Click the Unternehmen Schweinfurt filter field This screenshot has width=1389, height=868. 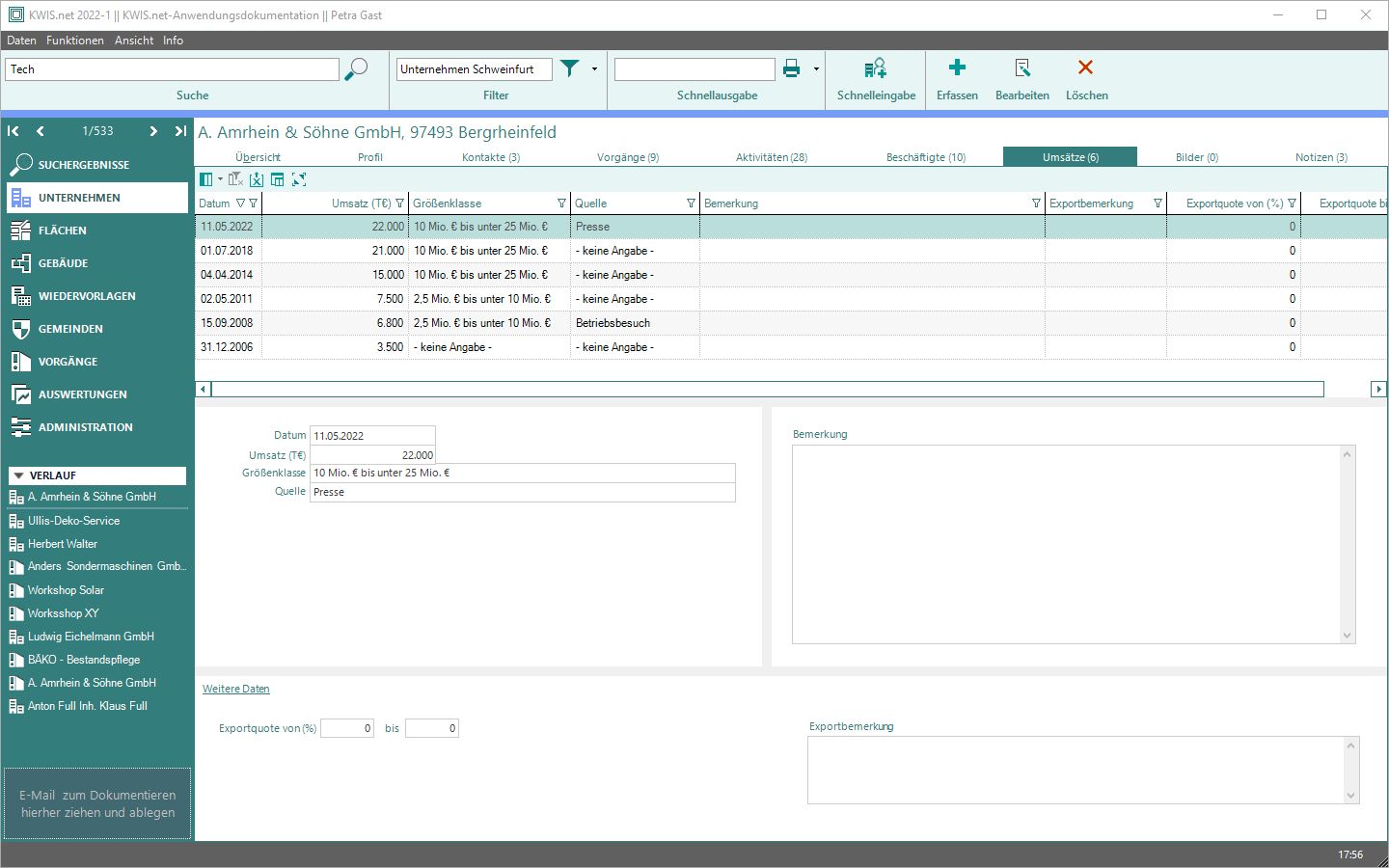click(x=474, y=69)
